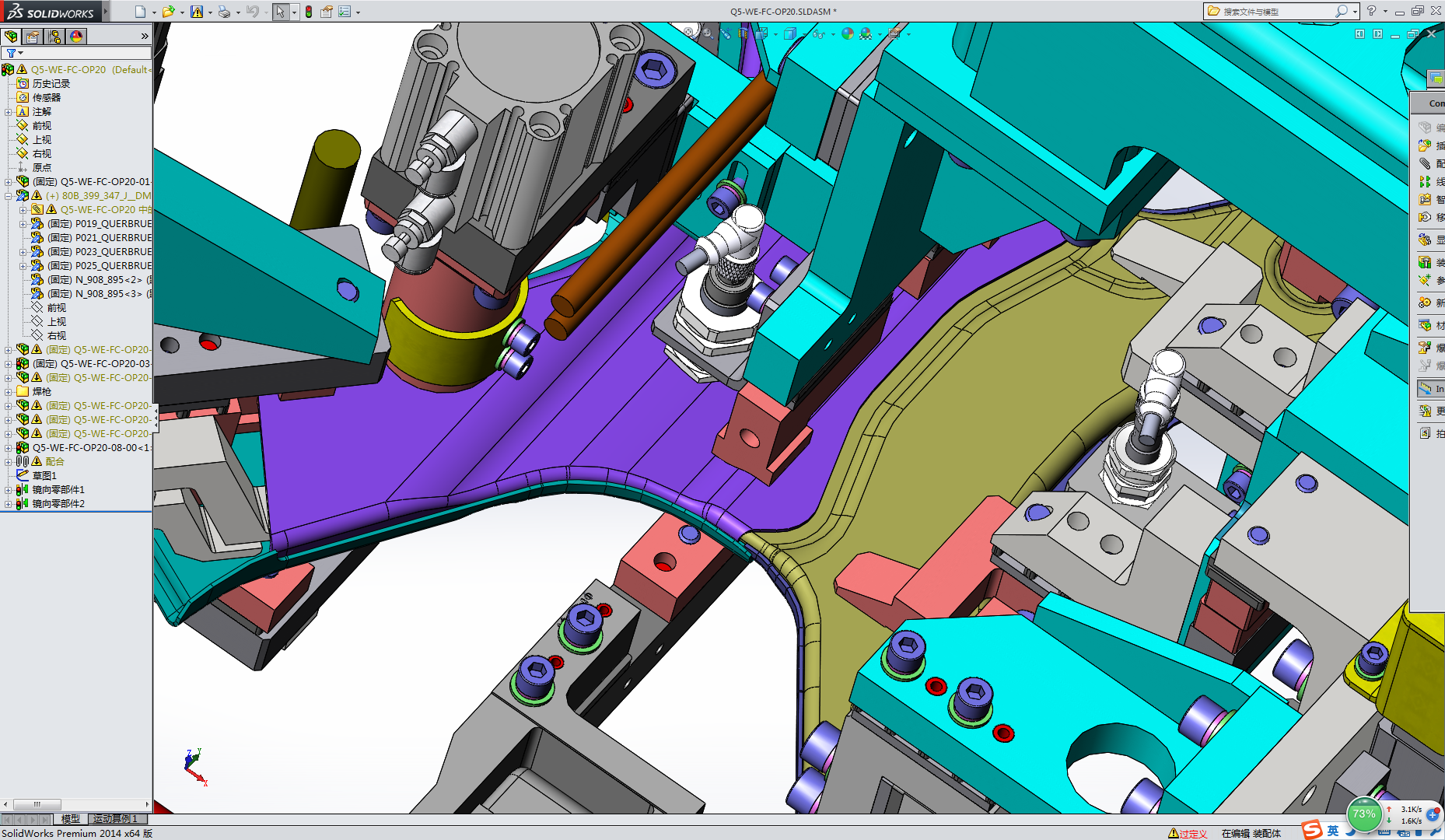
Task: Click the Insert Components icon in right panel
Action: (1425, 145)
